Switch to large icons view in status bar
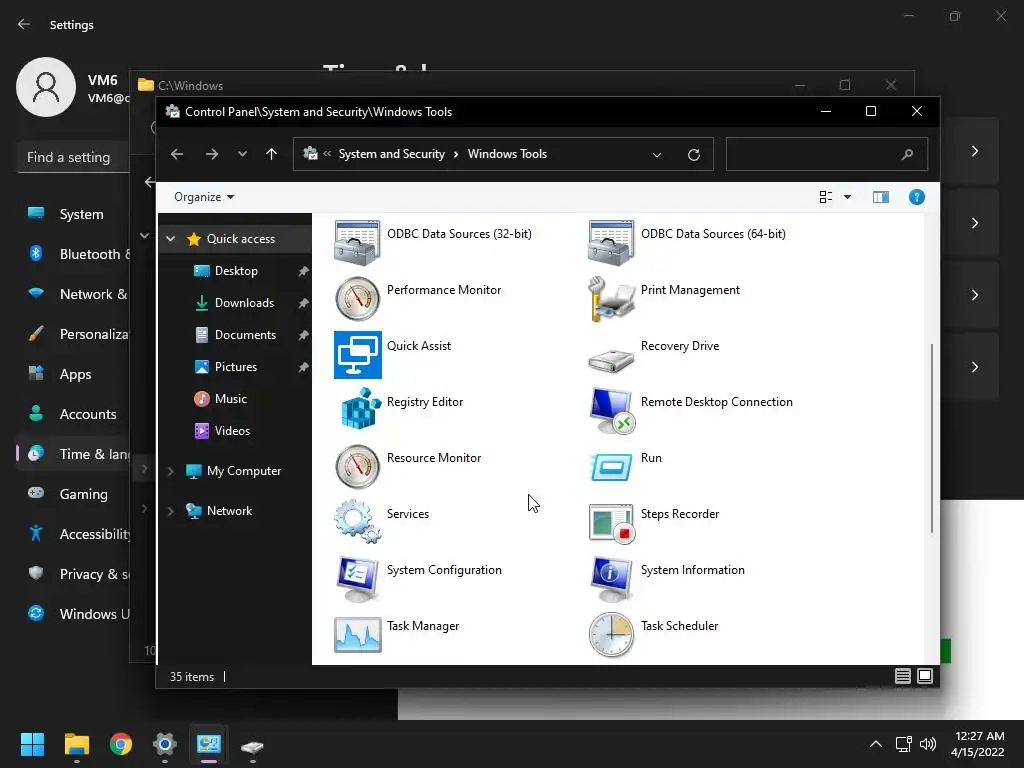The width and height of the screenshot is (1024, 768). tap(925, 676)
